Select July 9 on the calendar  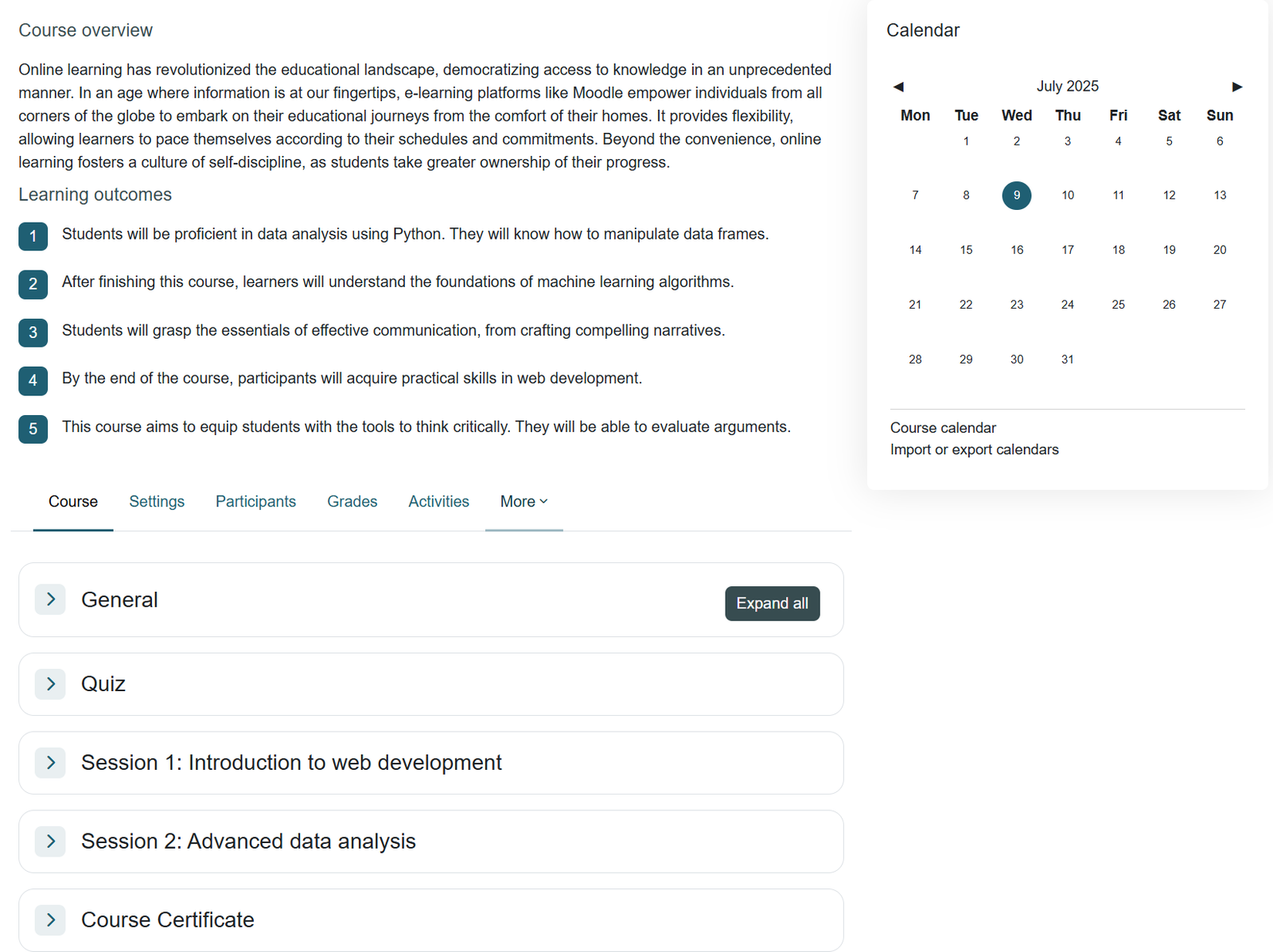coord(1016,195)
